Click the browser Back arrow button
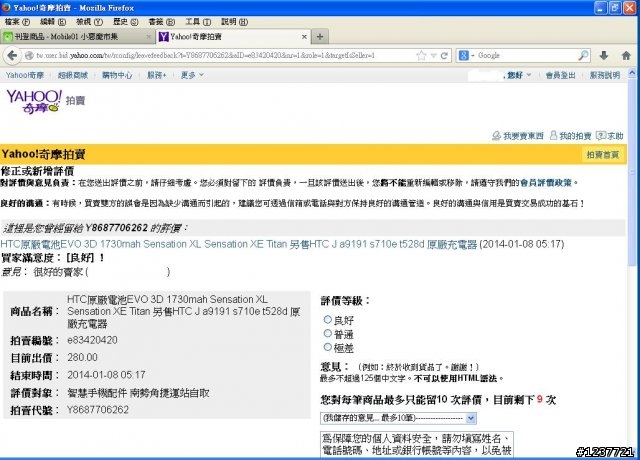Image resolution: width=640 pixels, height=460 pixels. 12,55
